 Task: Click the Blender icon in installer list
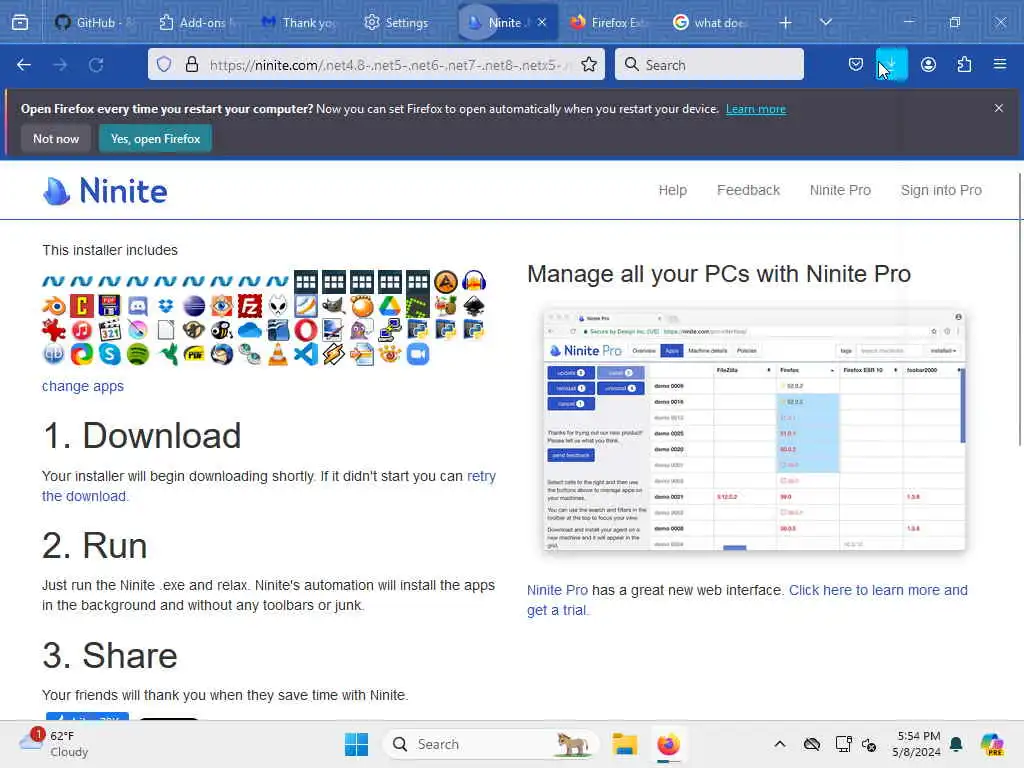click(x=54, y=306)
